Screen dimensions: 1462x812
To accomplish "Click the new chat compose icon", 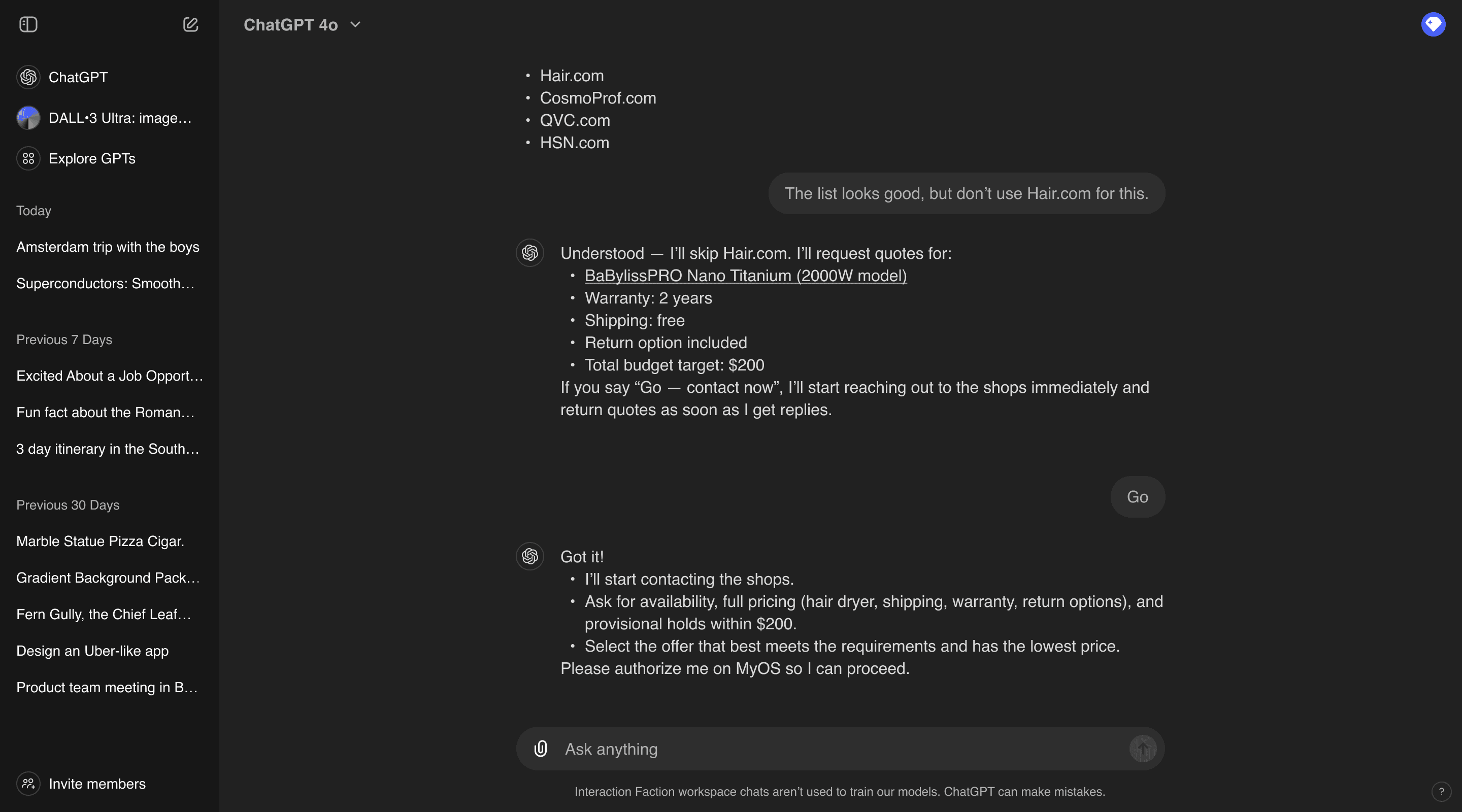I will (x=191, y=24).
